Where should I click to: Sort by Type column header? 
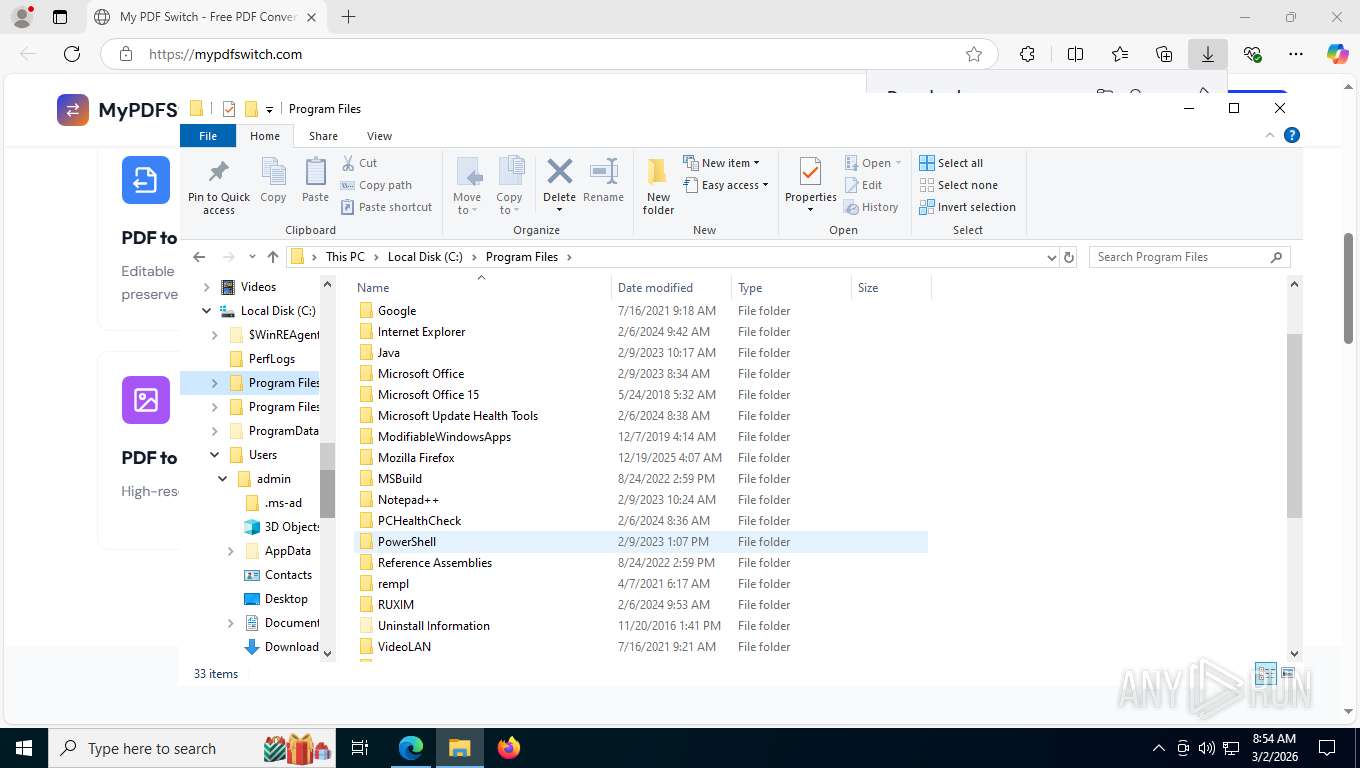tap(791, 287)
